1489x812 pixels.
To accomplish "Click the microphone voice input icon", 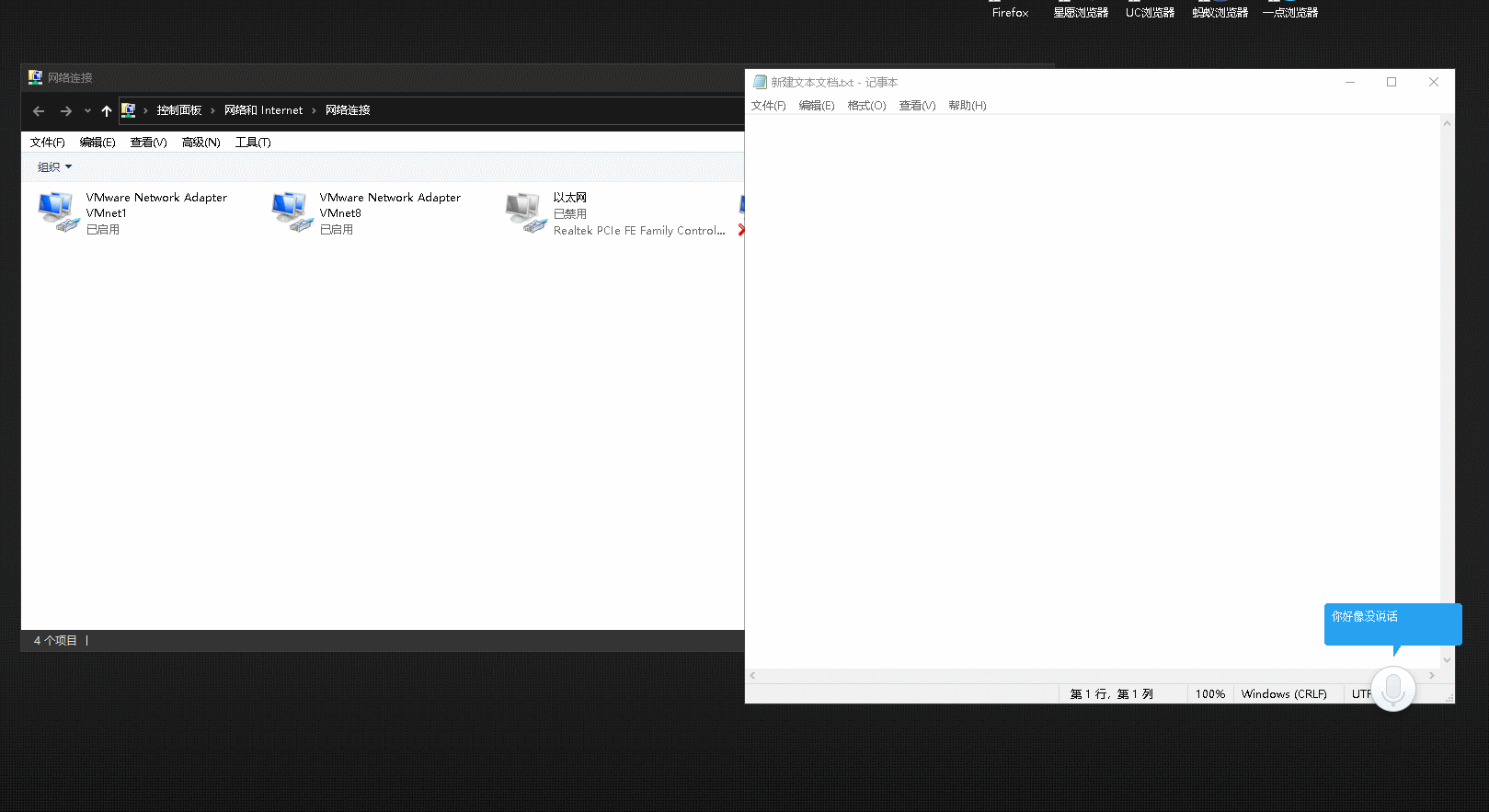I will point(1393,688).
